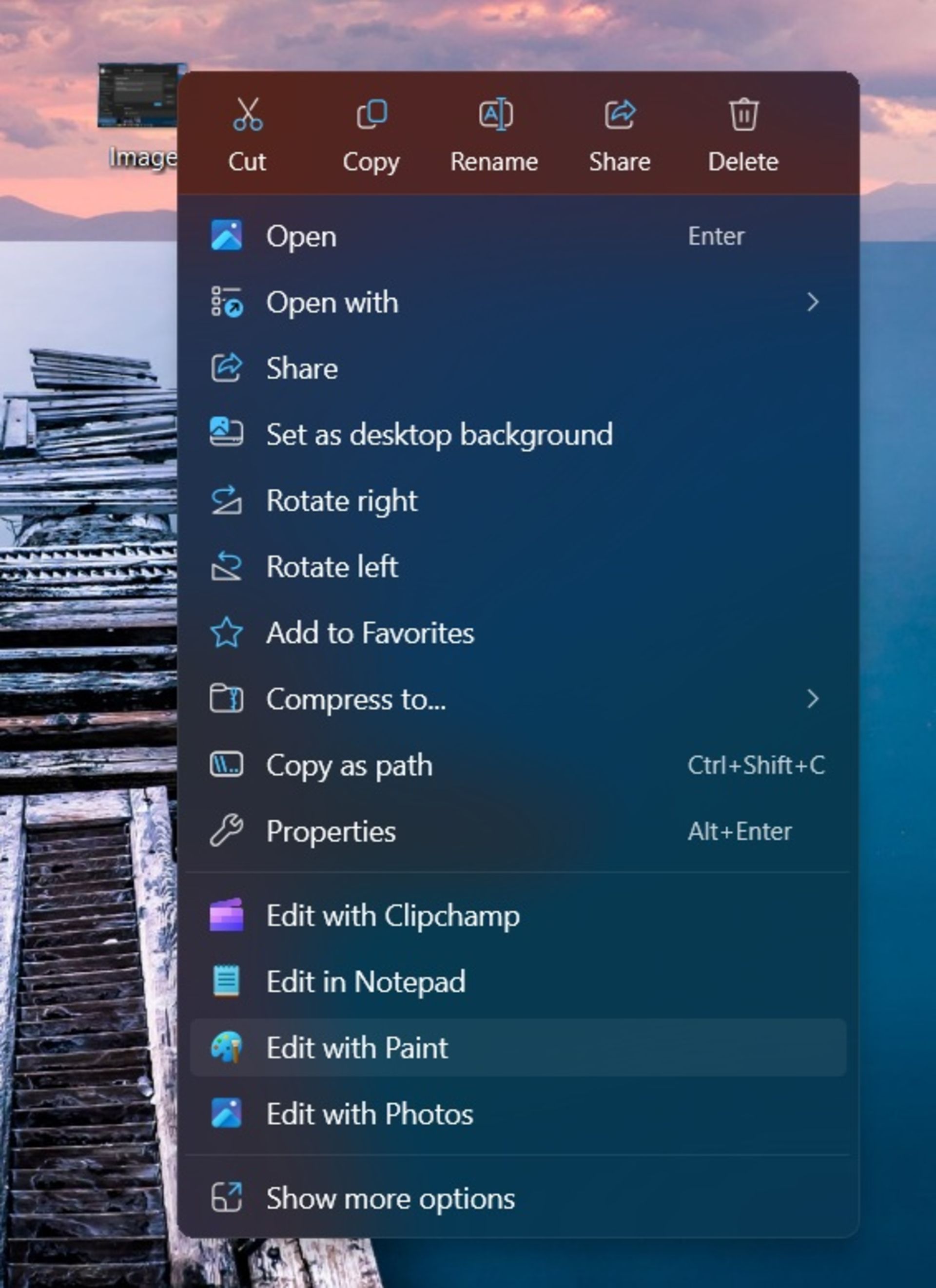Click Open menu entry with Enter shortcut

[x=302, y=236]
